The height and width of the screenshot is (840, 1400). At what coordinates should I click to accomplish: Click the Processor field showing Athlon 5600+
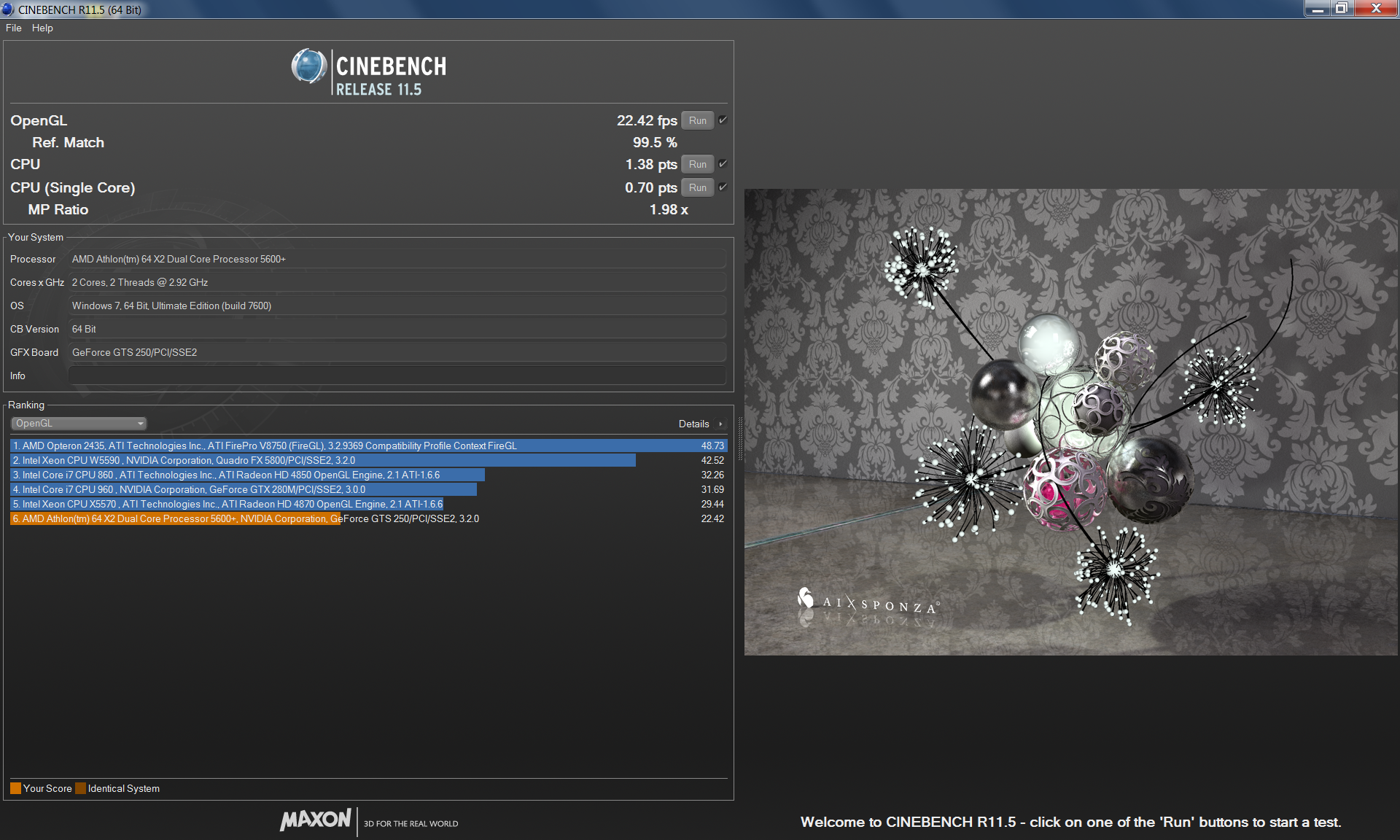[397, 259]
